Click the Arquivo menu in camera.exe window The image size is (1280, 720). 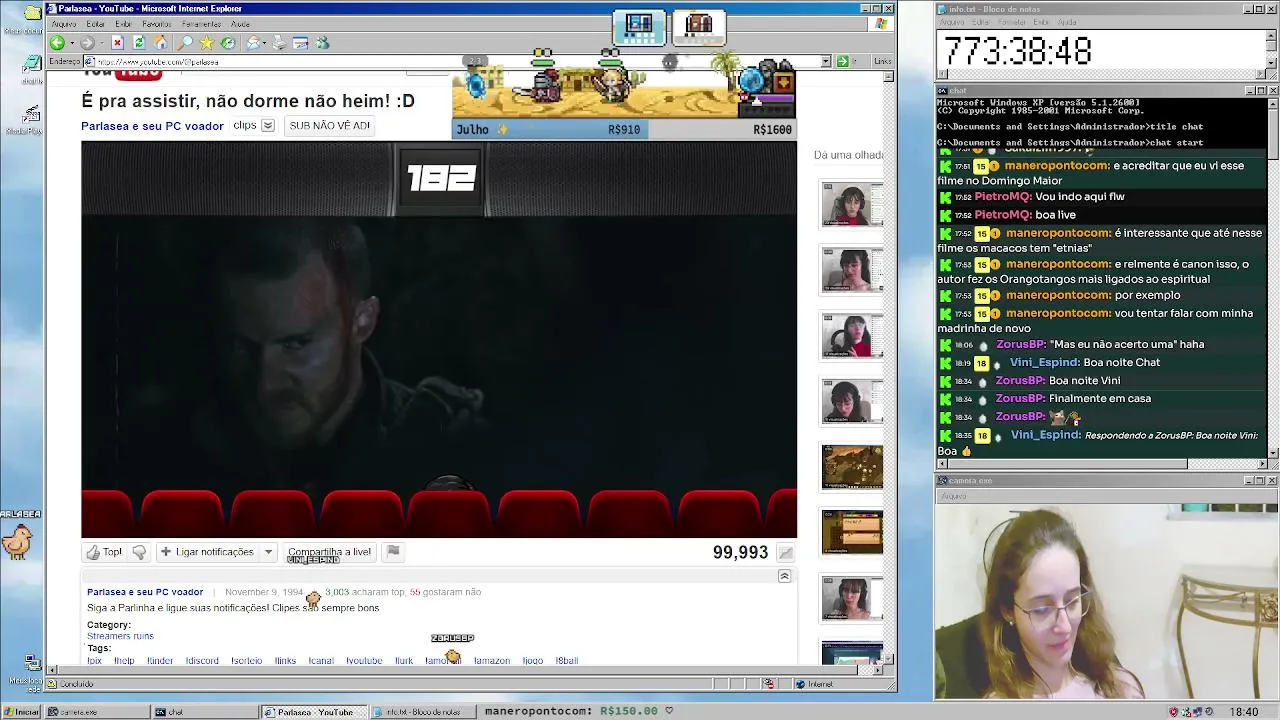point(953,496)
